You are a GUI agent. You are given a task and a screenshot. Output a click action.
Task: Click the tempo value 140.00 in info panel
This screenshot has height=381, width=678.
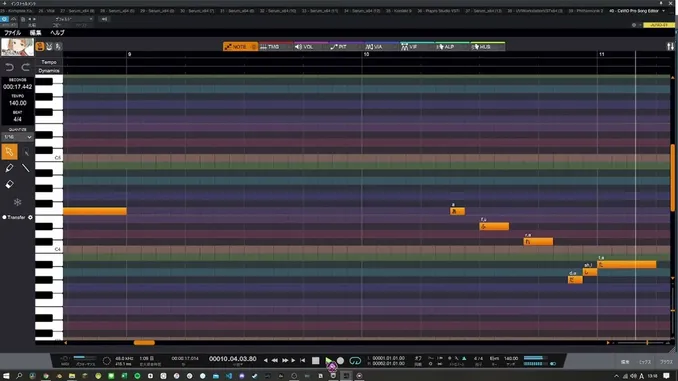pyautogui.click(x=17, y=103)
